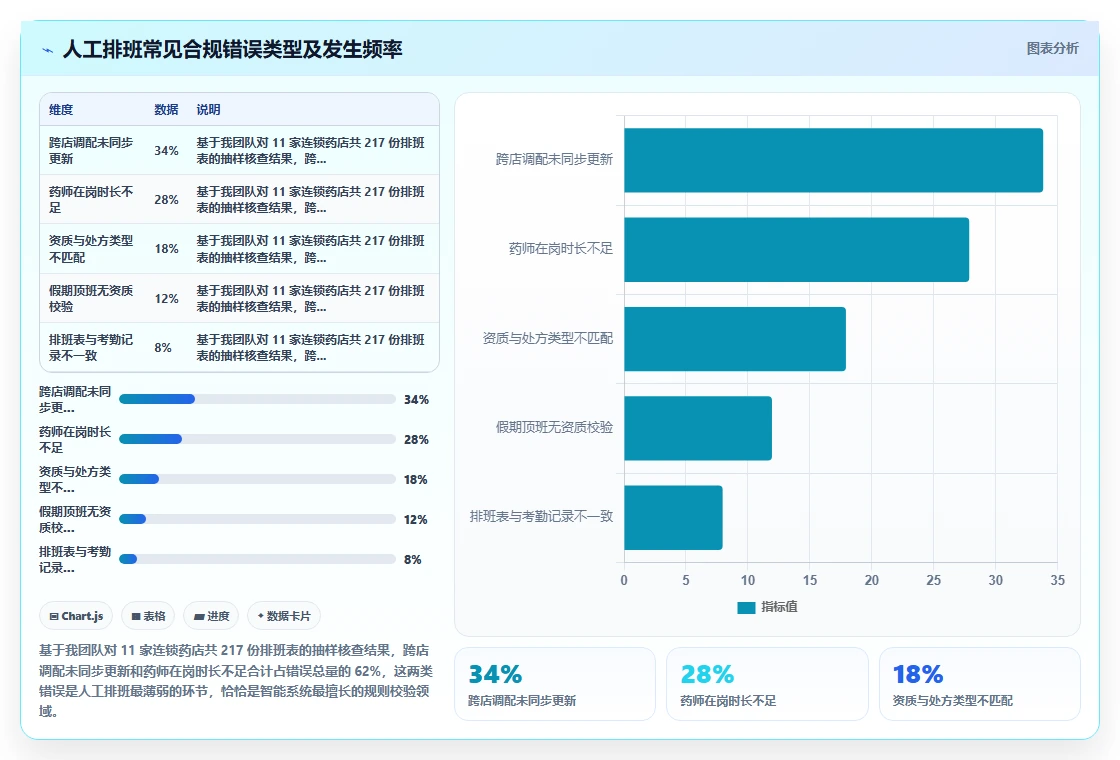Click the lightning icon beside the title
The image size is (1120, 760).
click(x=48, y=50)
